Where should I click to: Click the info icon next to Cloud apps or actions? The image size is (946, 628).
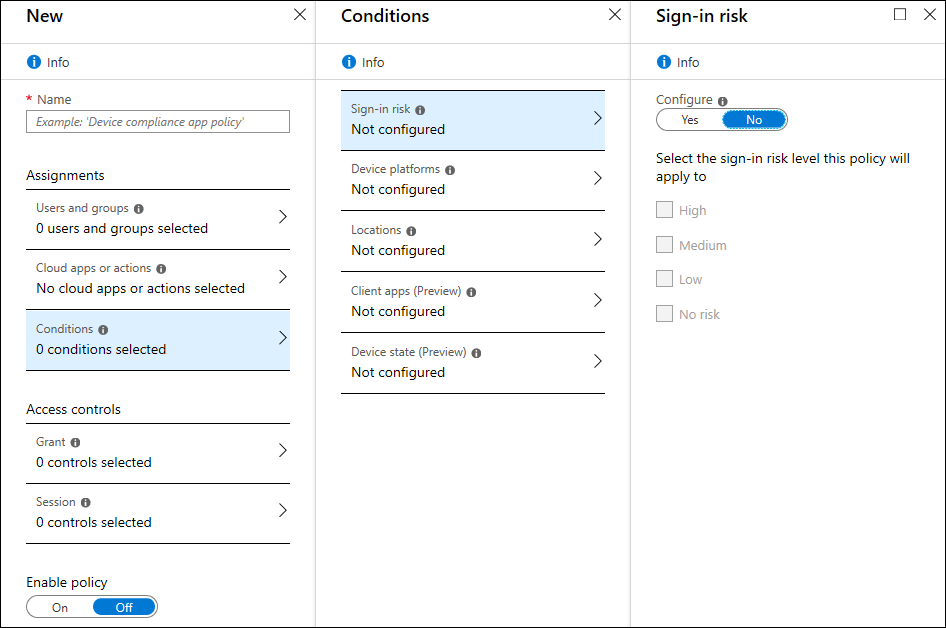(161, 269)
